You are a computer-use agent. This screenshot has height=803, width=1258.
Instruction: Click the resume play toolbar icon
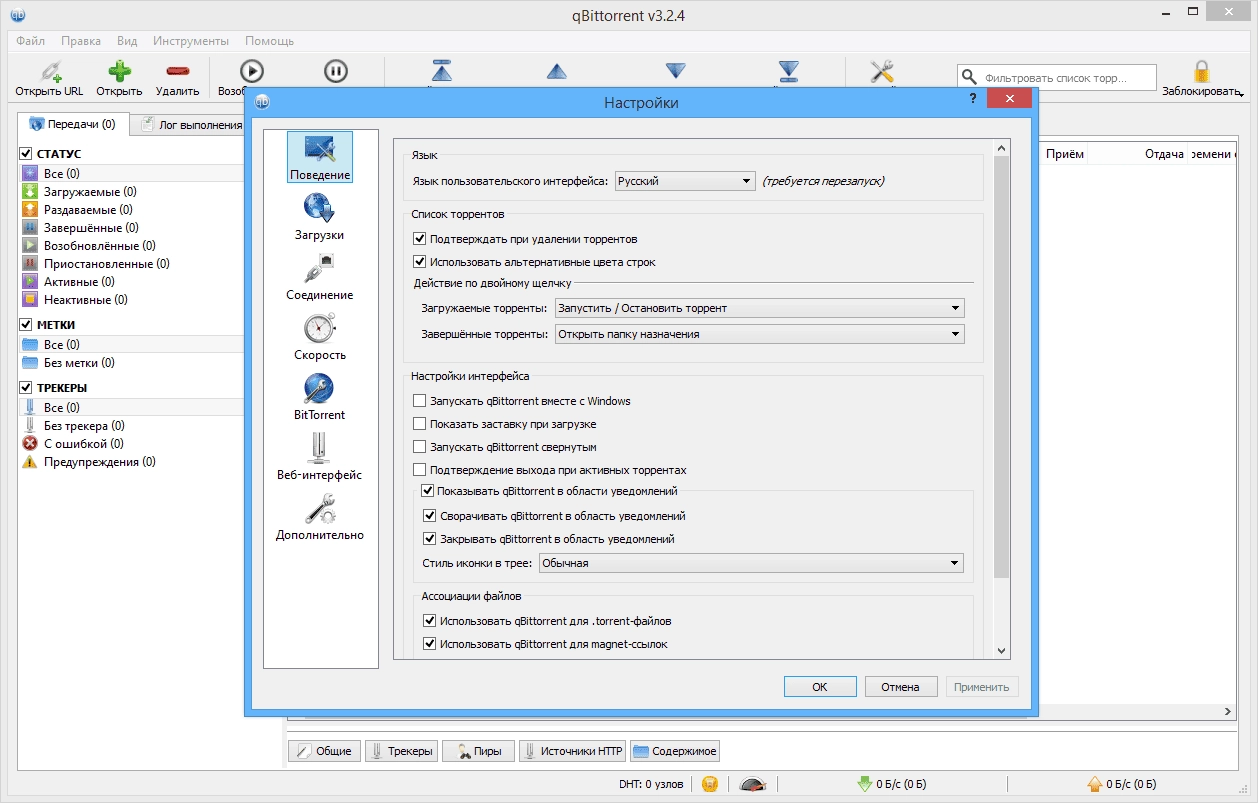tap(251, 71)
